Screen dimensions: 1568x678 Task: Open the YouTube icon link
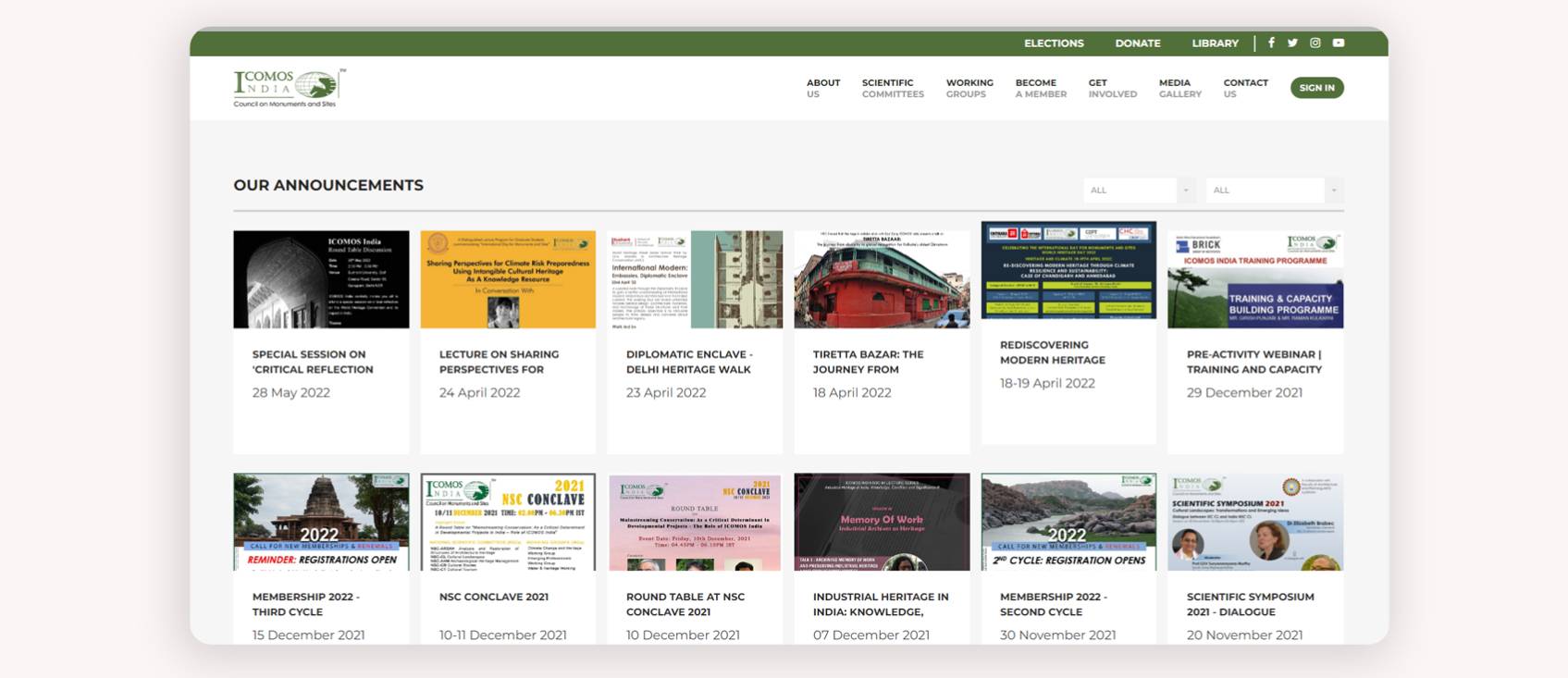coord(1338,43)
